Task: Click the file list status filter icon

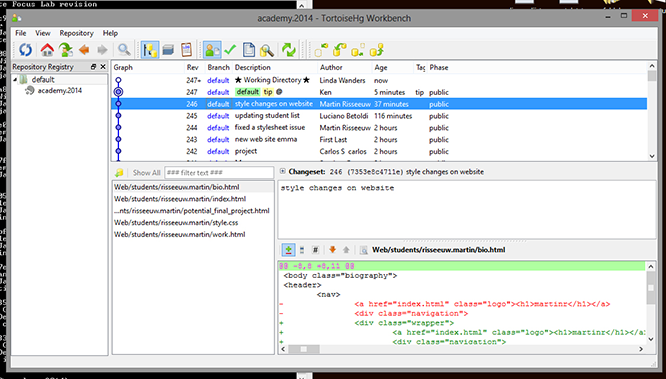Action: pos(119,173)
